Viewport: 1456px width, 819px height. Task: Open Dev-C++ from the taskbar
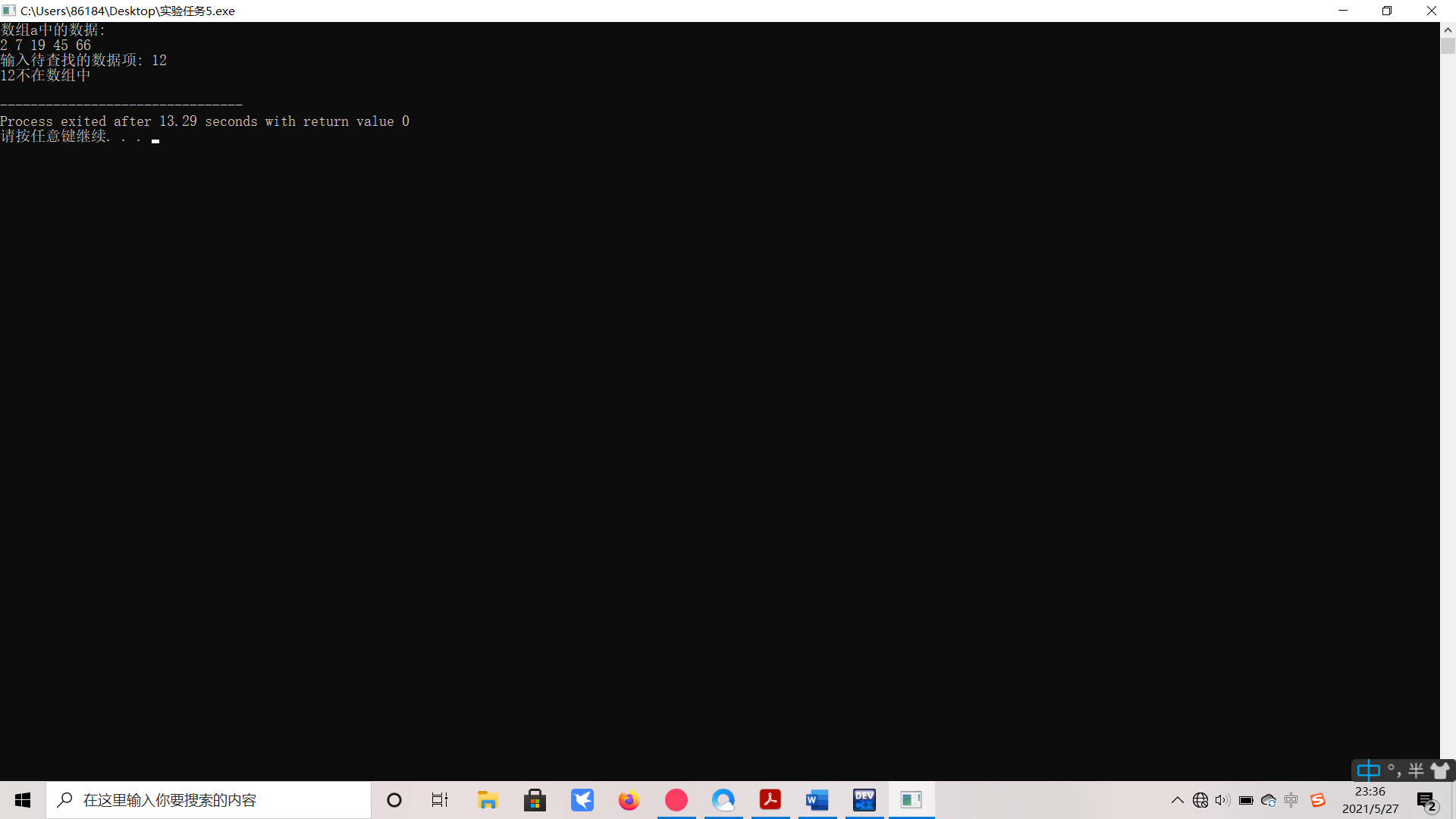tap(864, 800)
